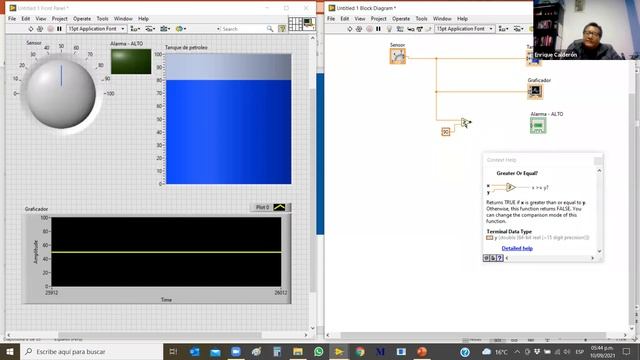Click the Alarma - ALTO terminal in Block Diagram
The height and width of the screenshot is (360, 640).
coord(538,125)
